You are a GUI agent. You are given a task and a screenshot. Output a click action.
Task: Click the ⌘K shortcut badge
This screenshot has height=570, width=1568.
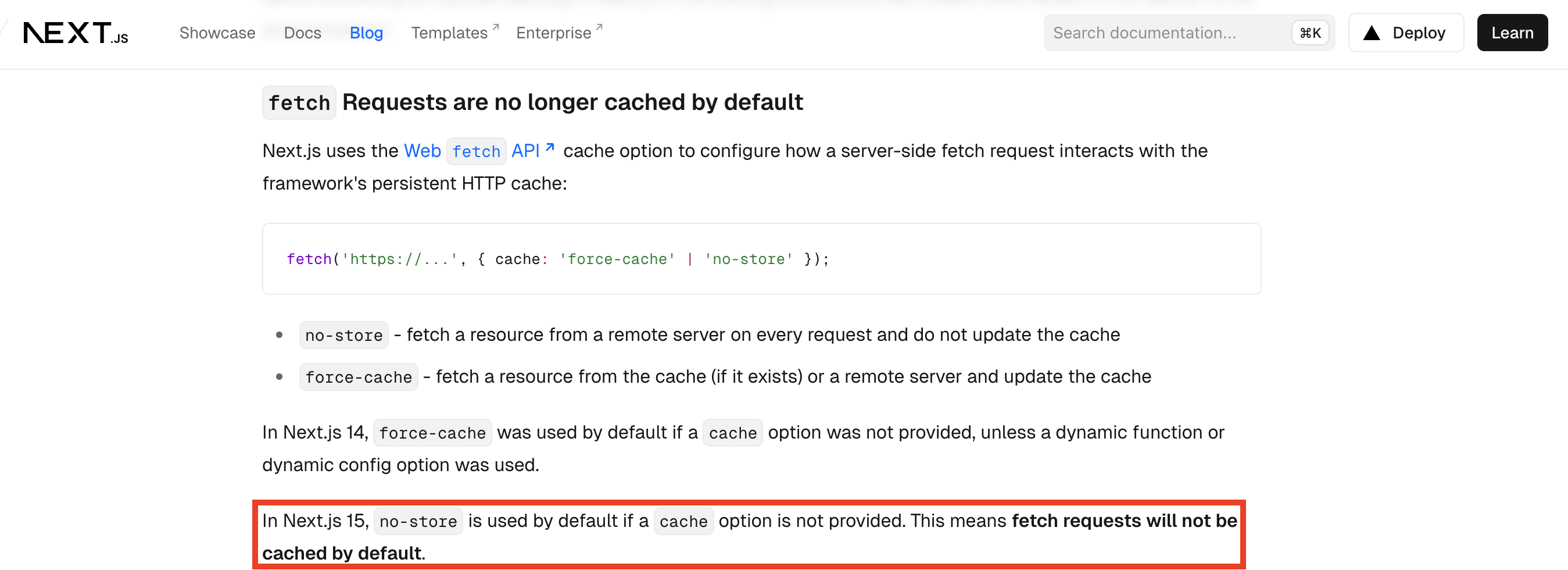pyautogui.click(x=1310, y=33)
